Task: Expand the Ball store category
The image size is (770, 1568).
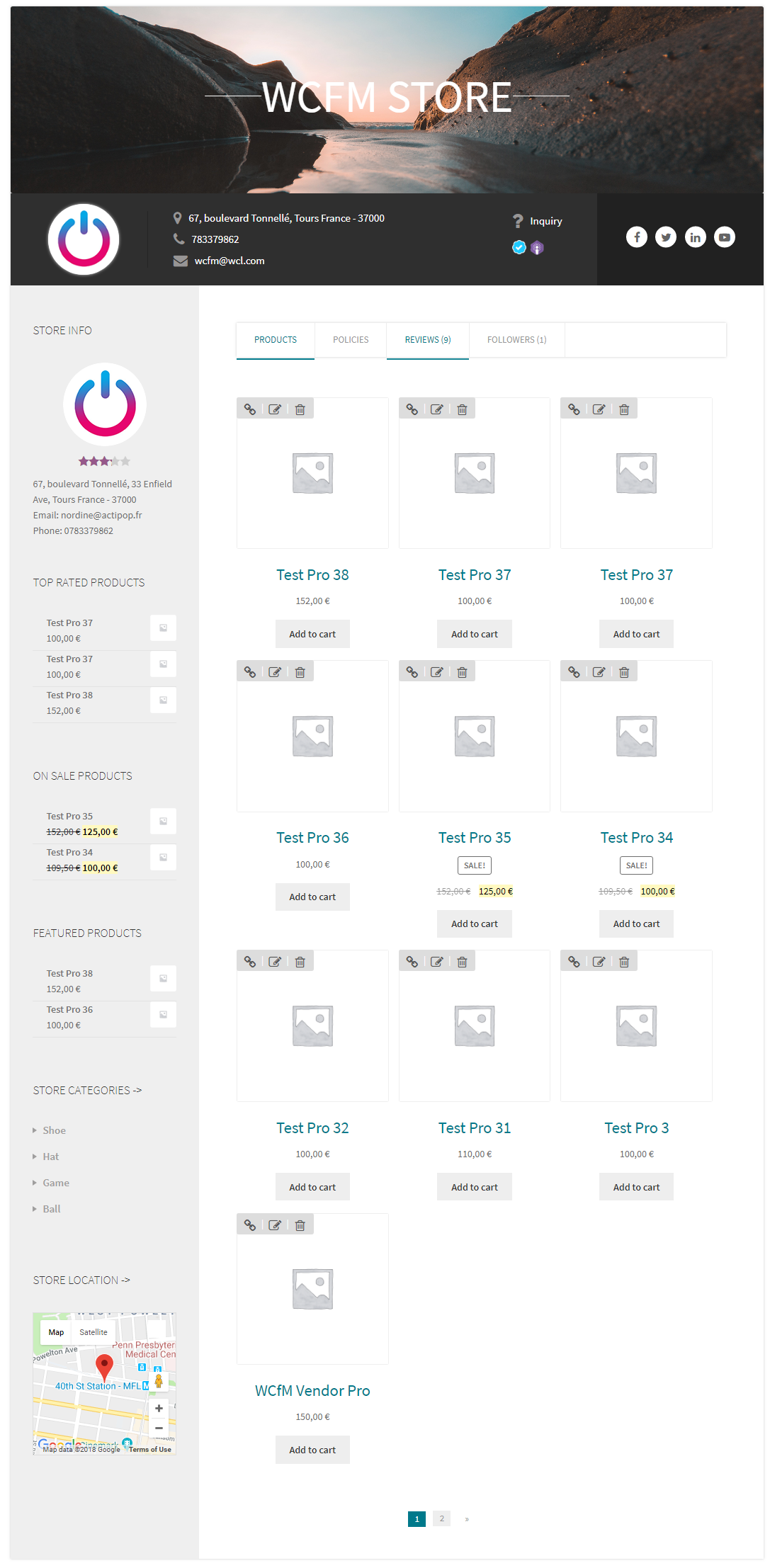Action: pyautogui.click(x=51, y=1209)
